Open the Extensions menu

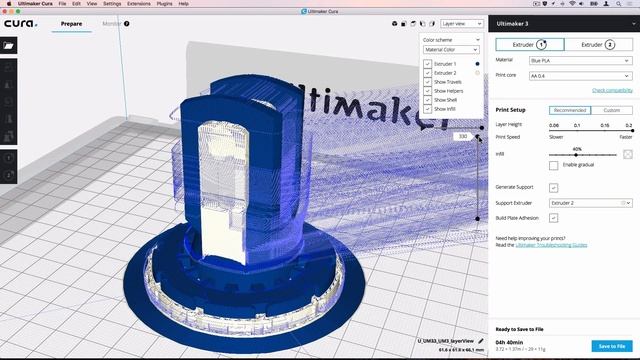pyautogui.click(x=139, y=4)
